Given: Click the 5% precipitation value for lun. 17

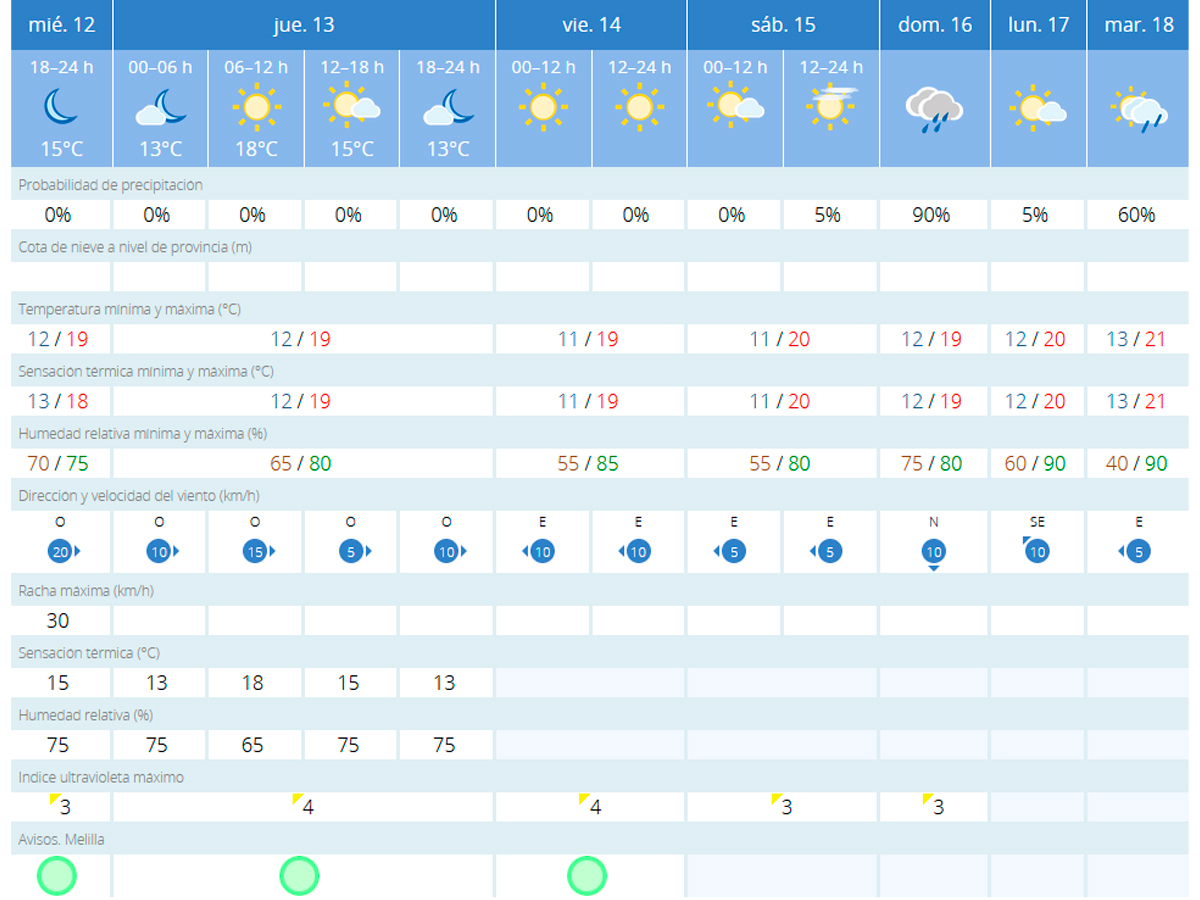Looking at the screenshot, I should pyautogui.click(x=1035, y=215).
